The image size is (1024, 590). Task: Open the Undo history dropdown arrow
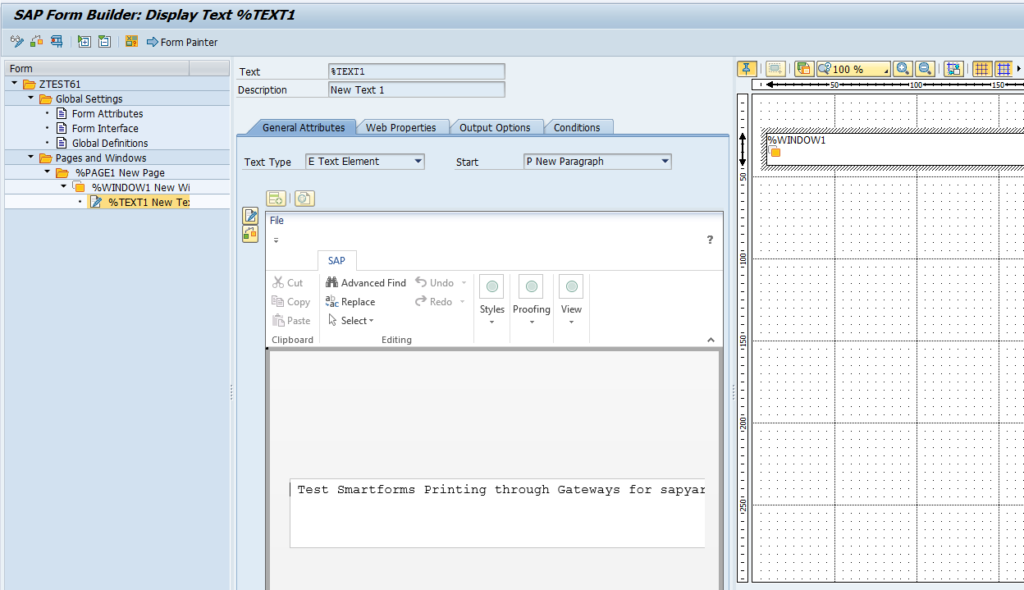coord(464,283)
